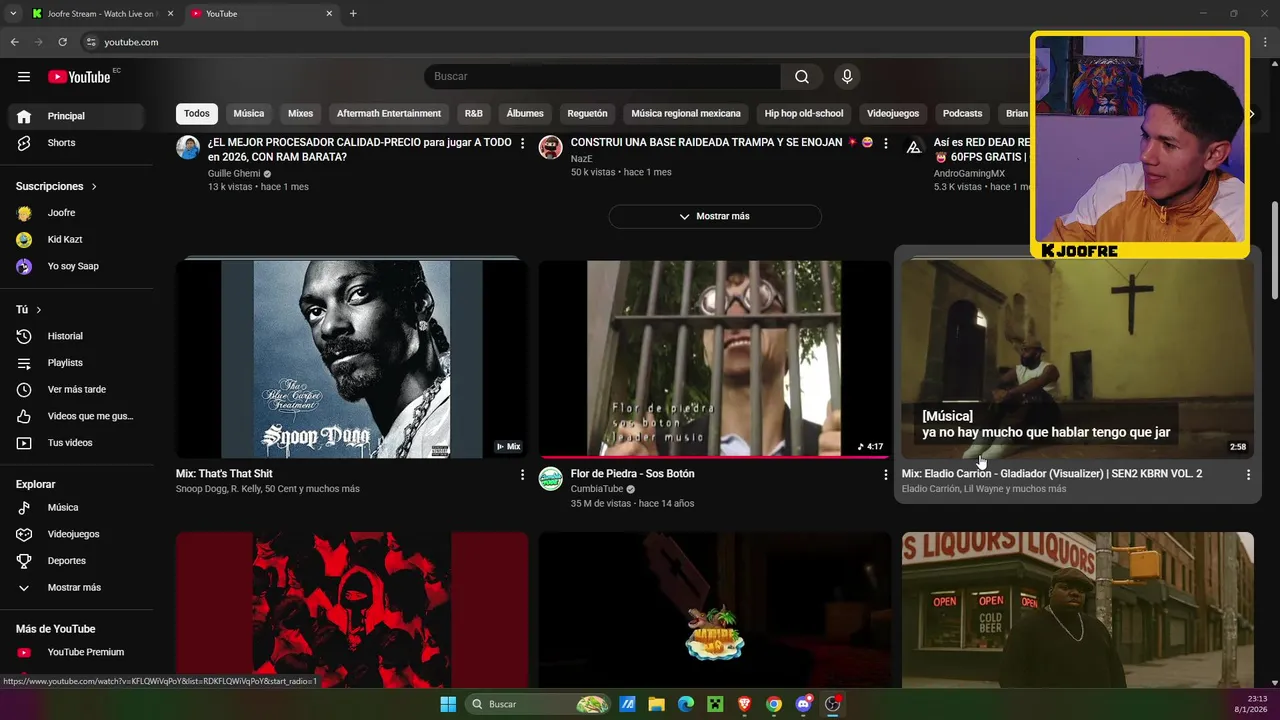The image size is (1280, 720).
Task: Open browser tab list dropdown
Action: 13,14
